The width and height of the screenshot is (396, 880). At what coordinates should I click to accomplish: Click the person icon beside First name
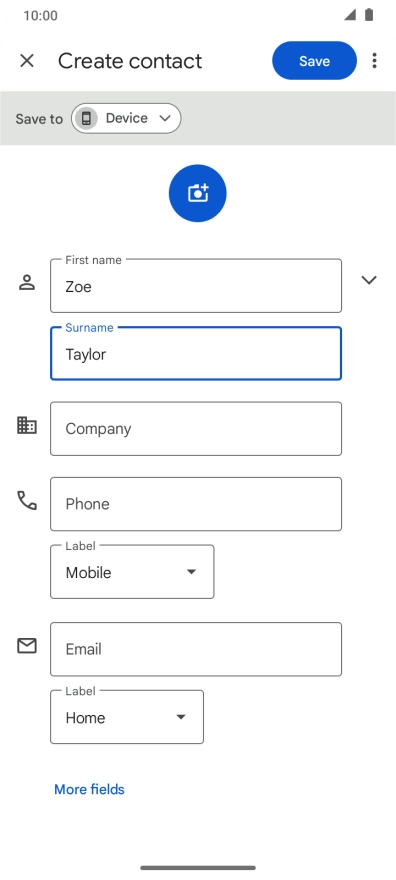point(26,282)
